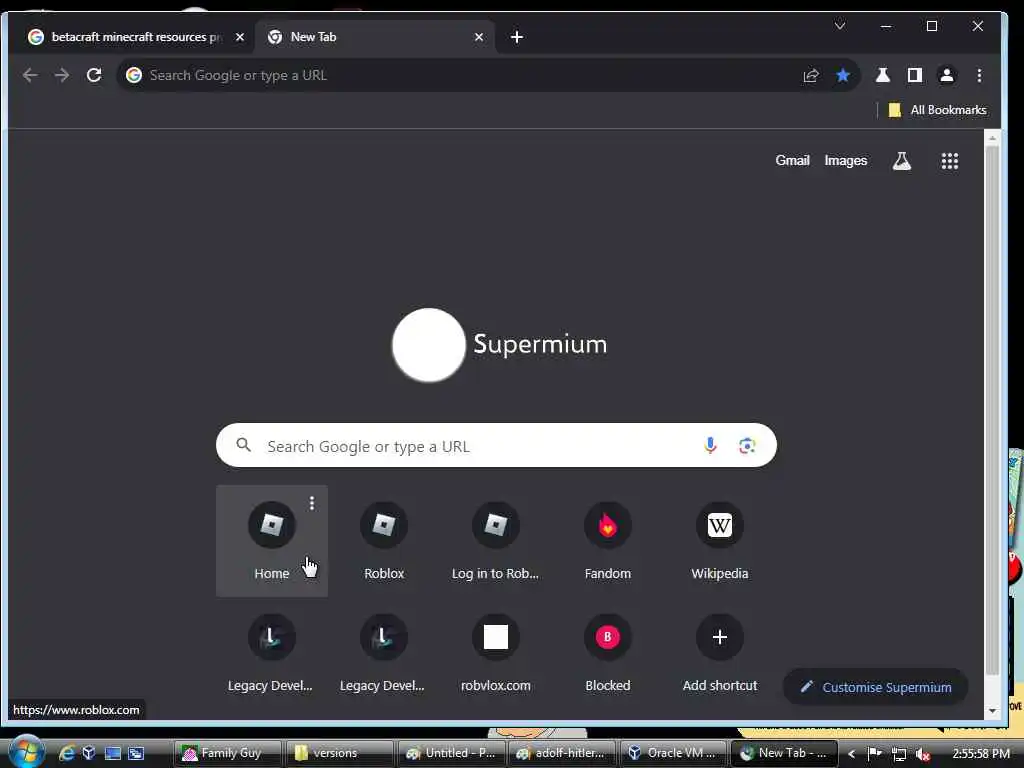Screen dimensions: 1024x768
Task: Open more actions for Home shortcut
Action: coord(312,503)
